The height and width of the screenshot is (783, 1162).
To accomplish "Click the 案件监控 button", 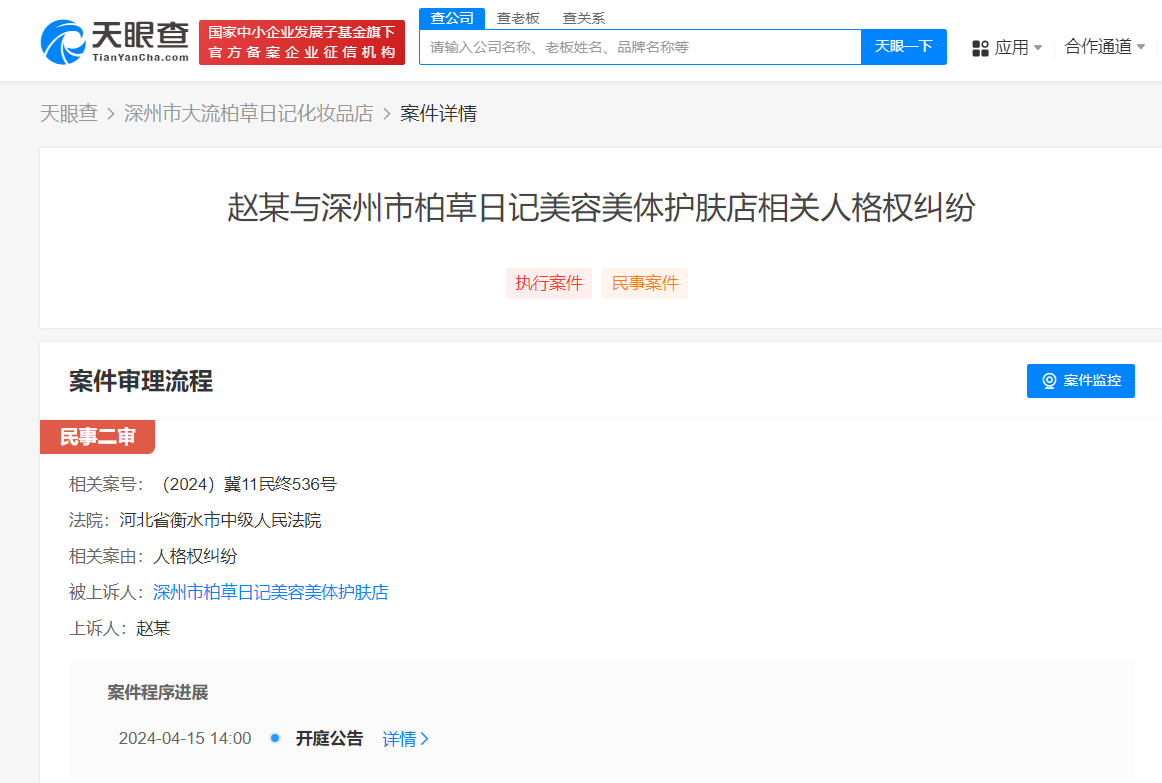I will click(1080, 380).
